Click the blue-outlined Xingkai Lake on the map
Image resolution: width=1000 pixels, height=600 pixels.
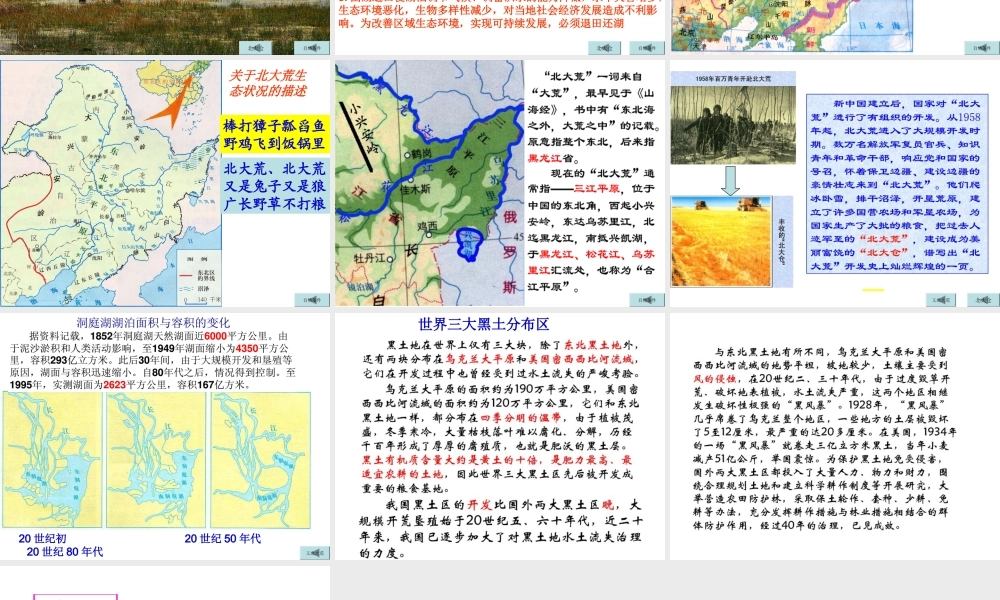point(471,244)
